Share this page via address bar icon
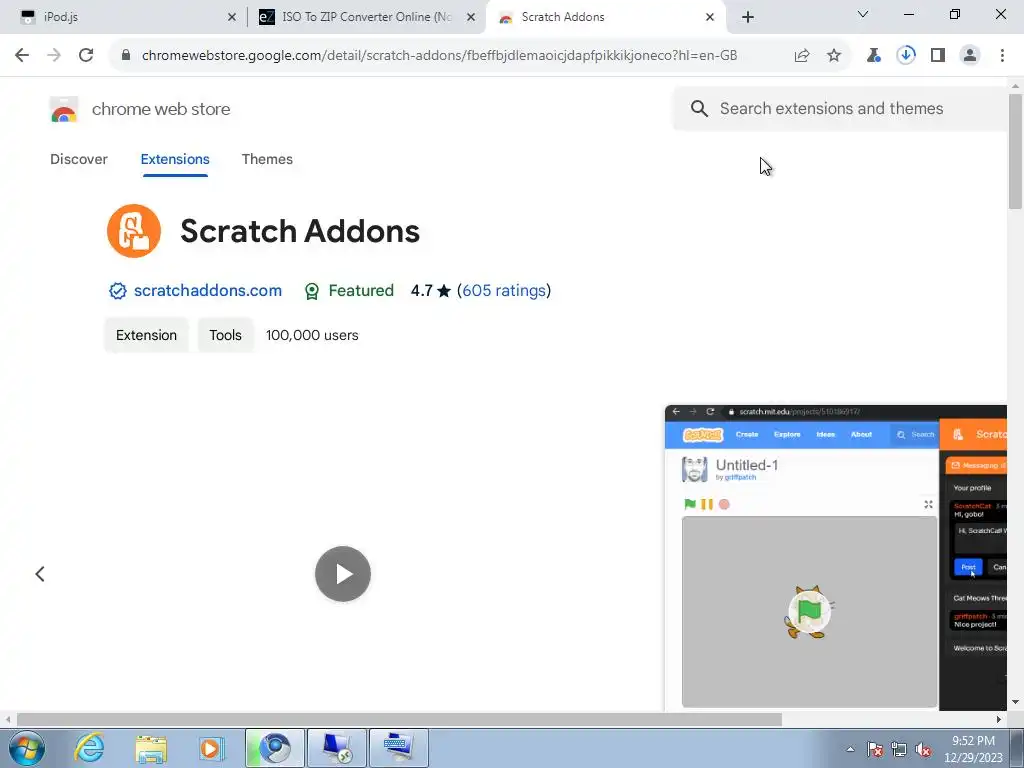This screenshot has height=768, width=1024. pyautogui.click(x=802, y=56)
